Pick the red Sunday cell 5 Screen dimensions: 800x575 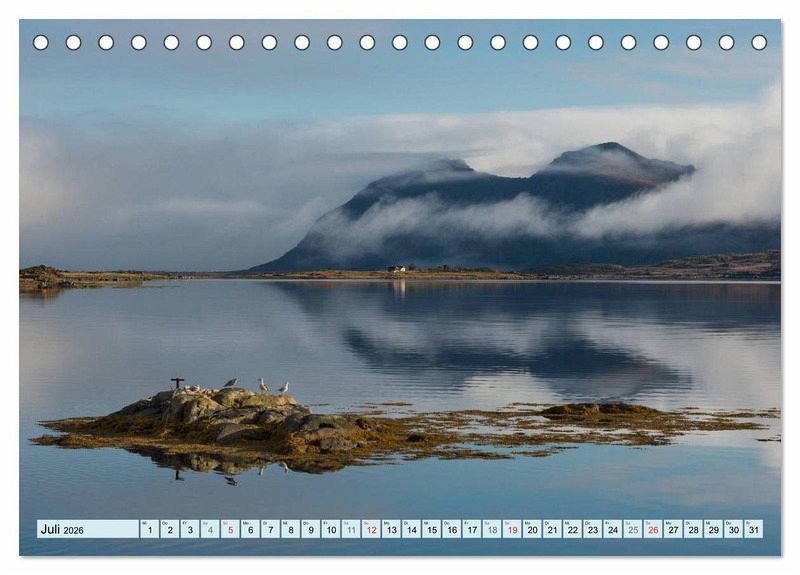[230, 529]
